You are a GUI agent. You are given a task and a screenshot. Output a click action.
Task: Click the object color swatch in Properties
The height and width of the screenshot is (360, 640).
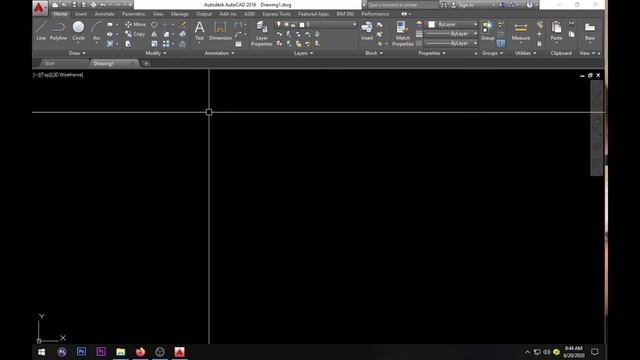click(x=431, y=24)
